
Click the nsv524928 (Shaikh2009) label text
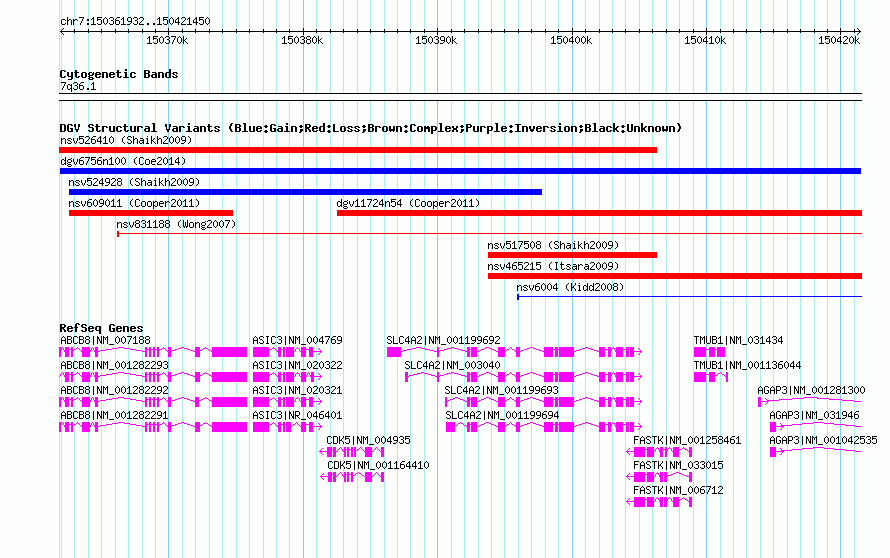tap(134, 182)
